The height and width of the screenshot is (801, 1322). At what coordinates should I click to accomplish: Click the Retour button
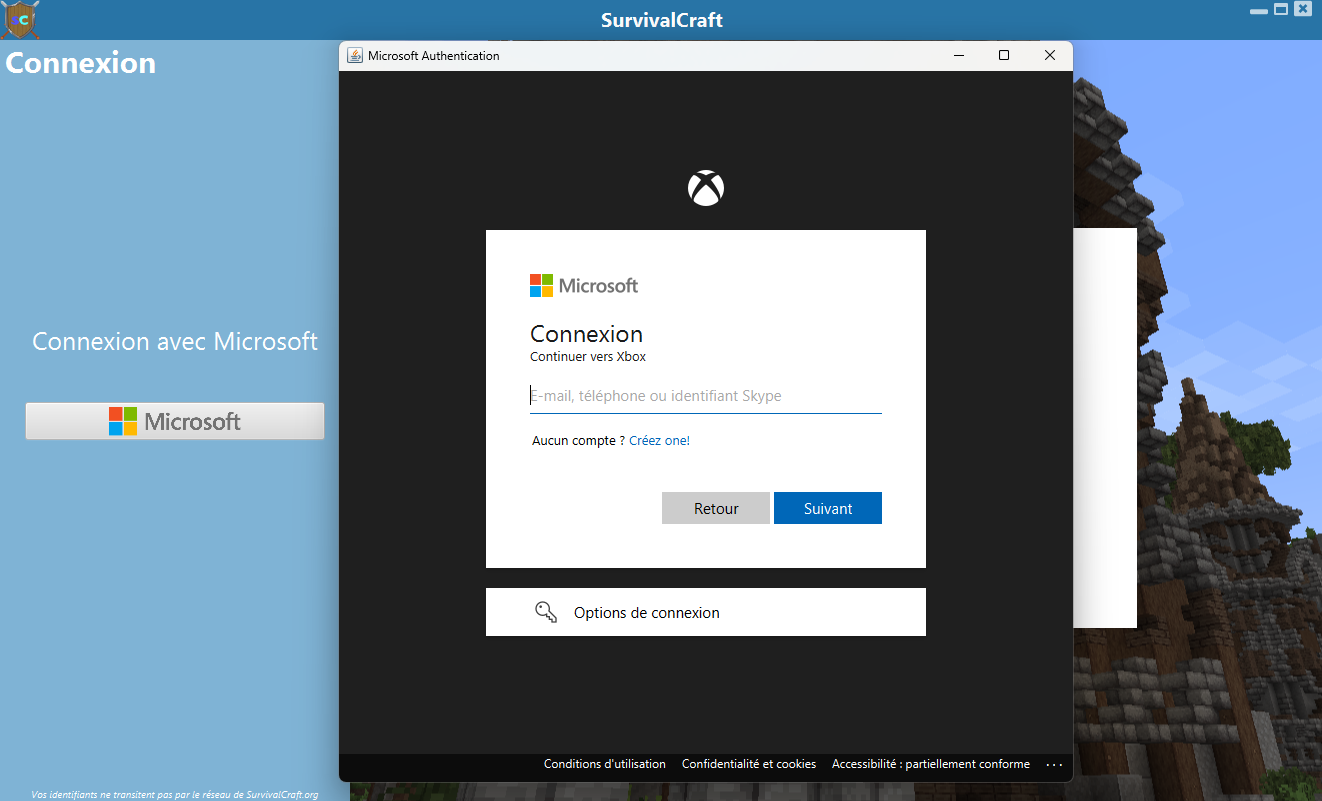click(716, 508)
